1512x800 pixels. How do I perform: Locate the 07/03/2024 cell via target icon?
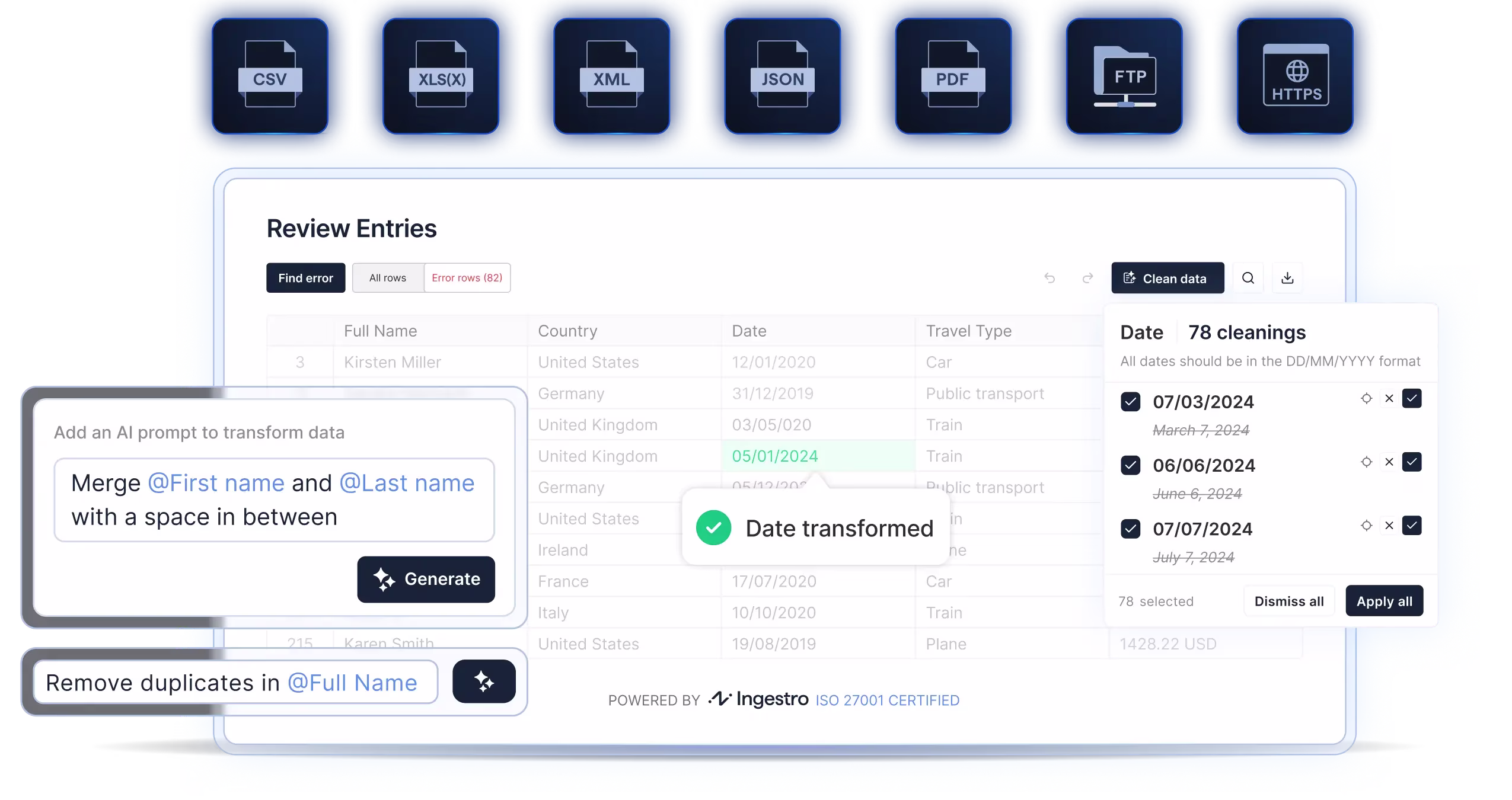(1366, 399)
